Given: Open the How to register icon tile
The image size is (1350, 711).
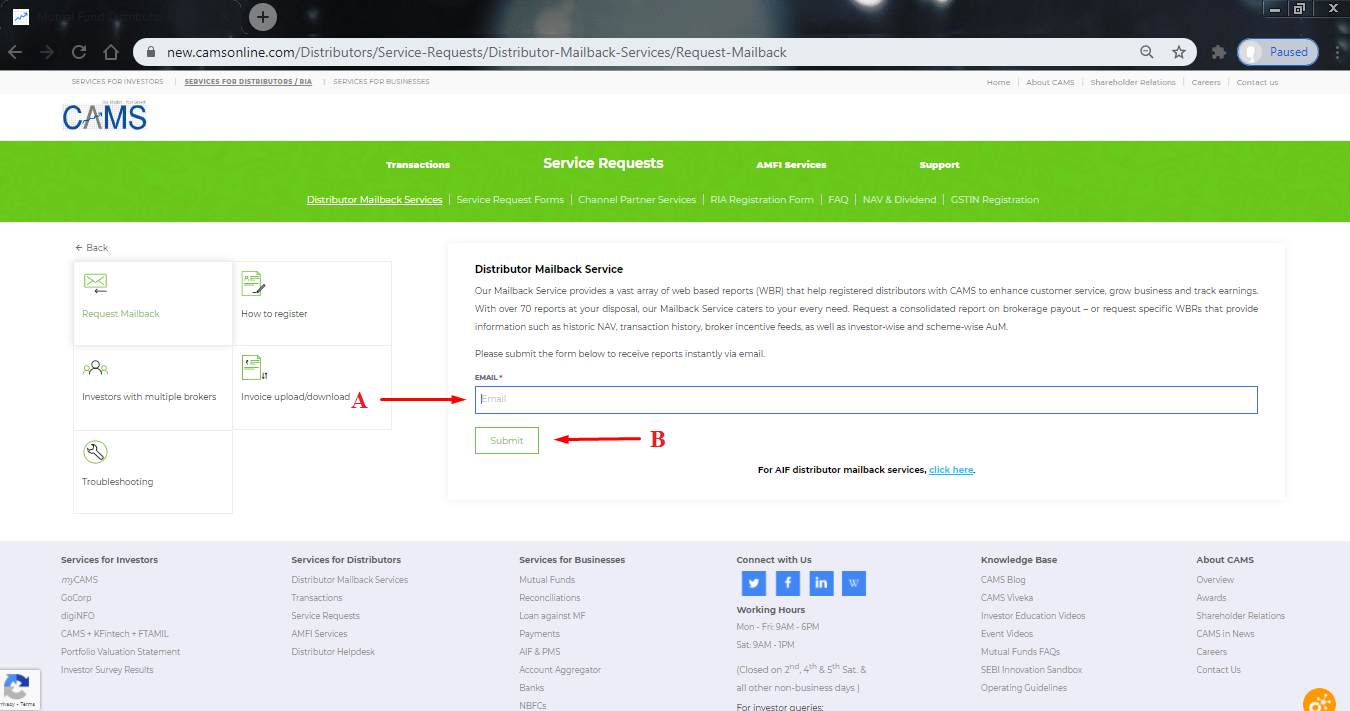Looking at the screenshot, I should pyautogui.click(x=253, y=283).
